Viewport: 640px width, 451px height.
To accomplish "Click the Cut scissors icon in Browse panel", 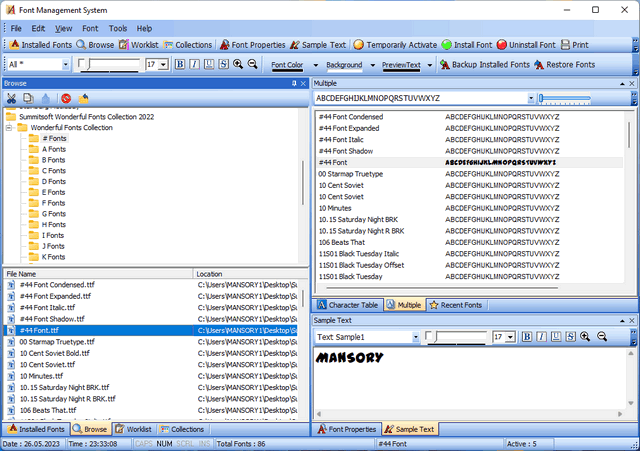I will coord(11,98).
